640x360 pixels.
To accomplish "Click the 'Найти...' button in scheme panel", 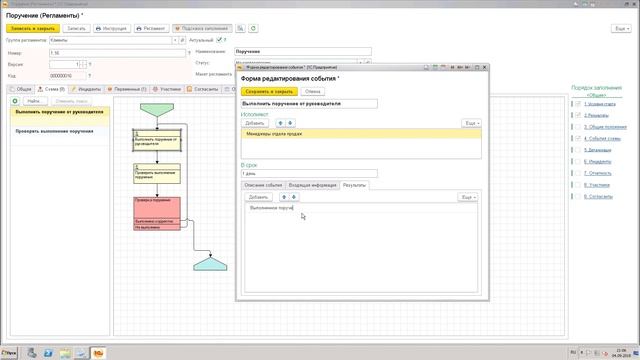I will coord(34,101).
